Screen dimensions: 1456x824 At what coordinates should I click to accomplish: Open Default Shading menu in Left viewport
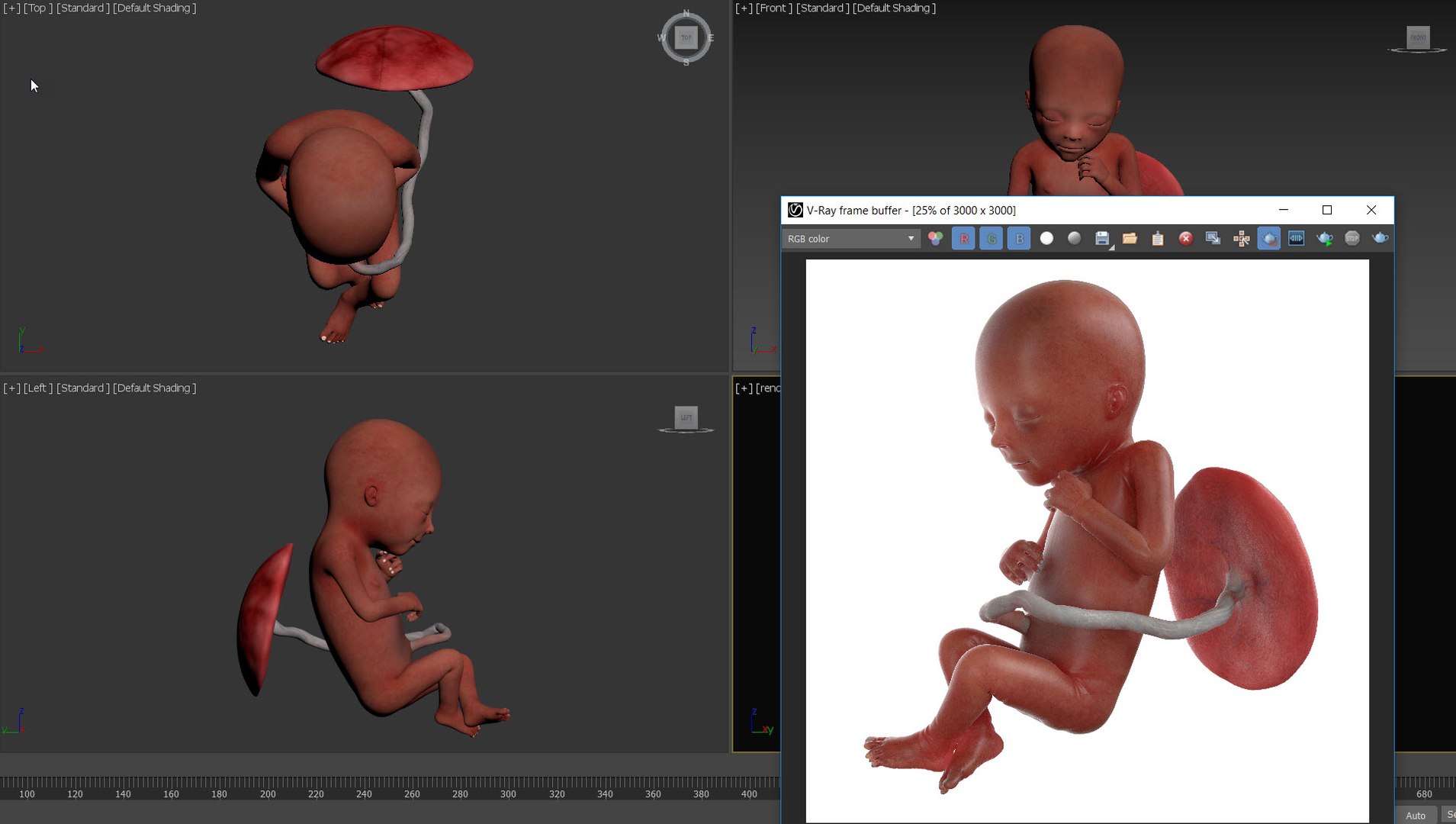155,388
